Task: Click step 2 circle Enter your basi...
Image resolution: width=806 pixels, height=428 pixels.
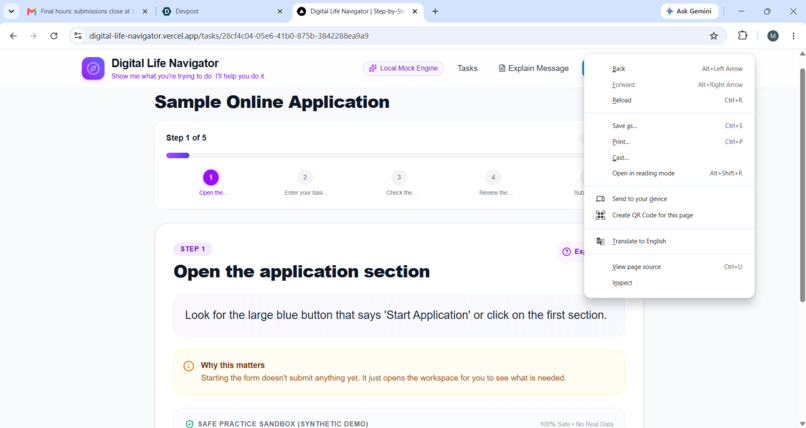Action: point(305,177)
